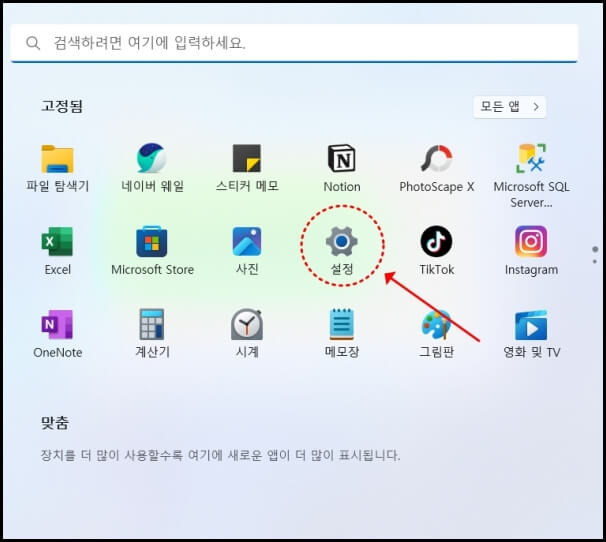Click the All apps (모든 앱) button

509,107
